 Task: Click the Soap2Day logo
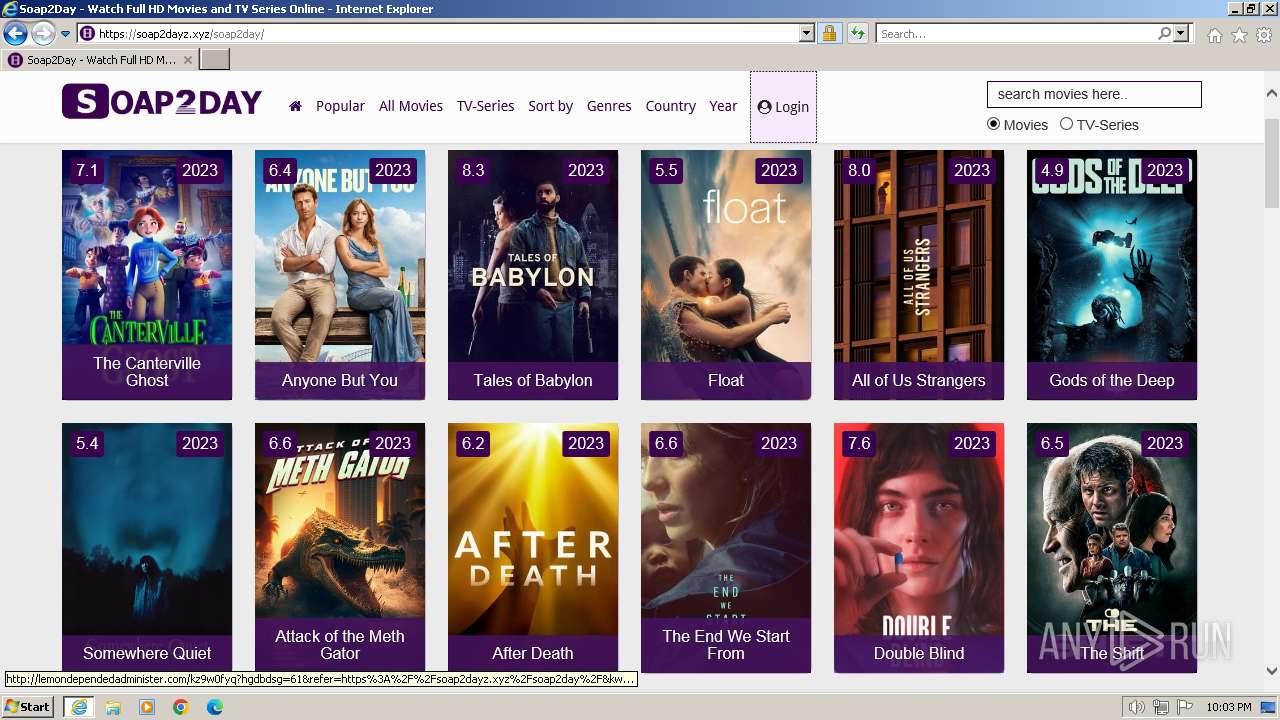click(x=162, y=102)
